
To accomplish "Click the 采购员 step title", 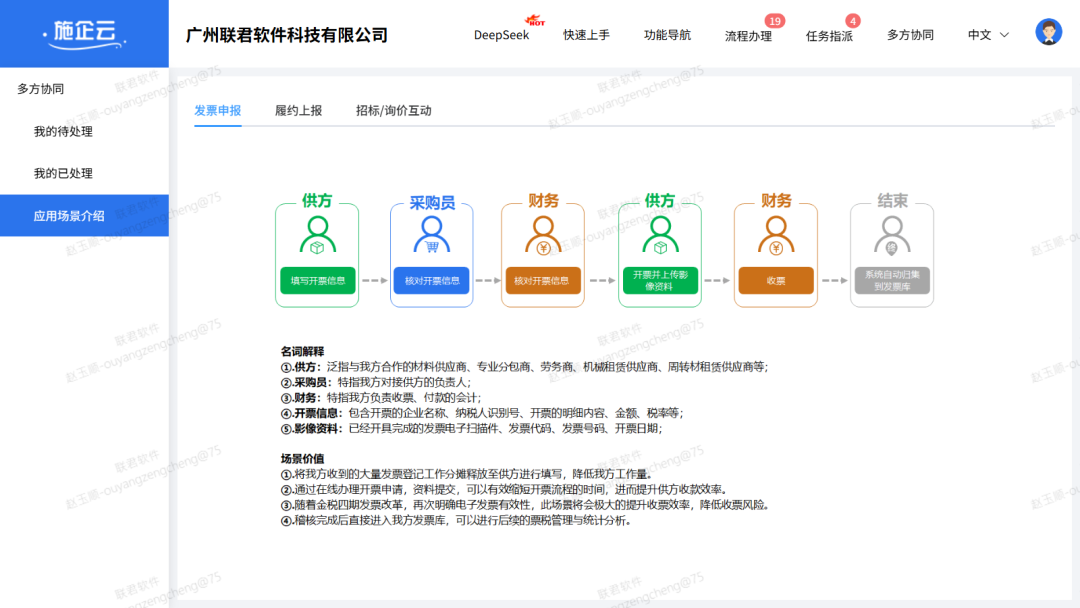I will tap(432, 202).
